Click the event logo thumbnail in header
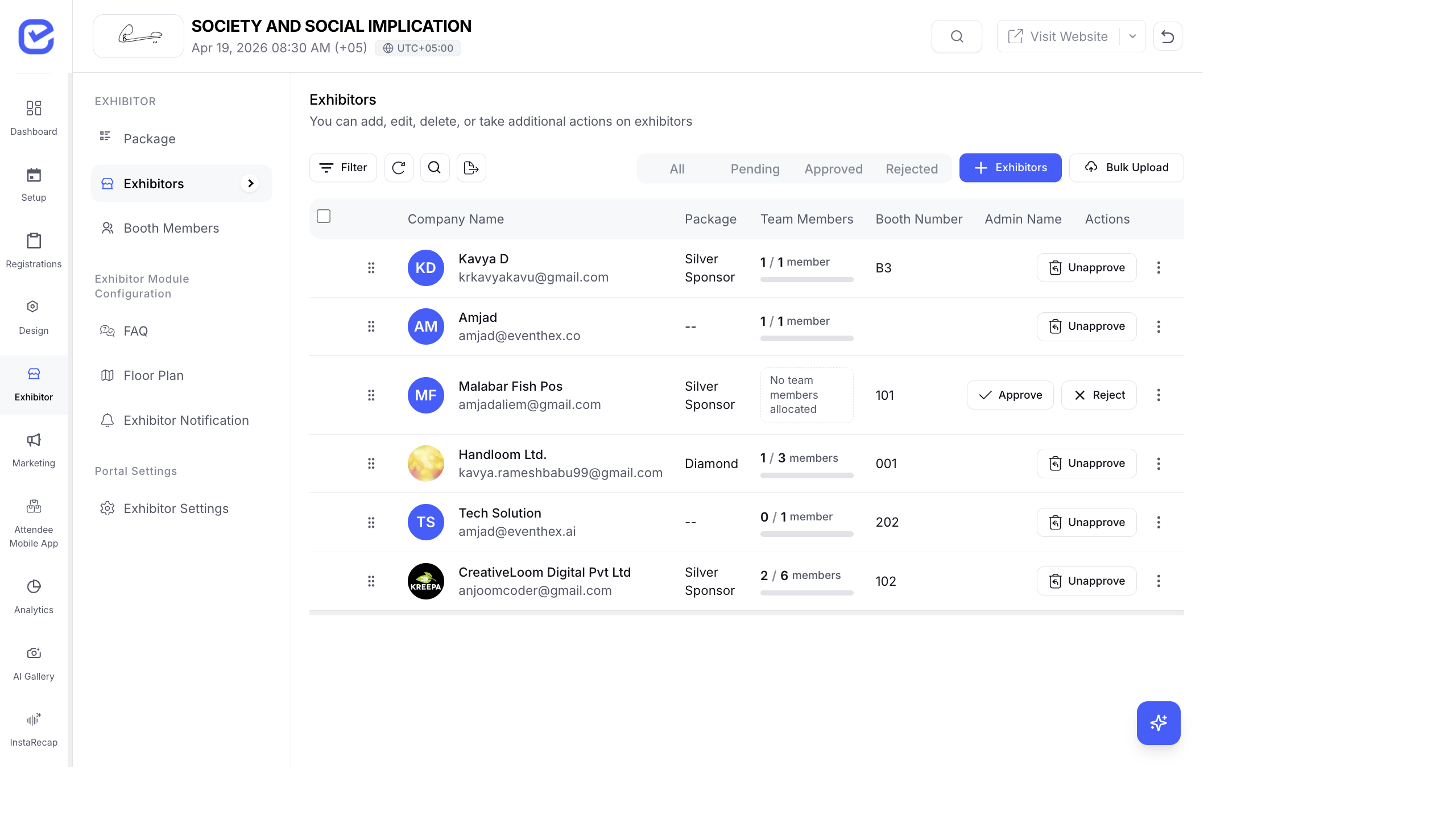 138,36
